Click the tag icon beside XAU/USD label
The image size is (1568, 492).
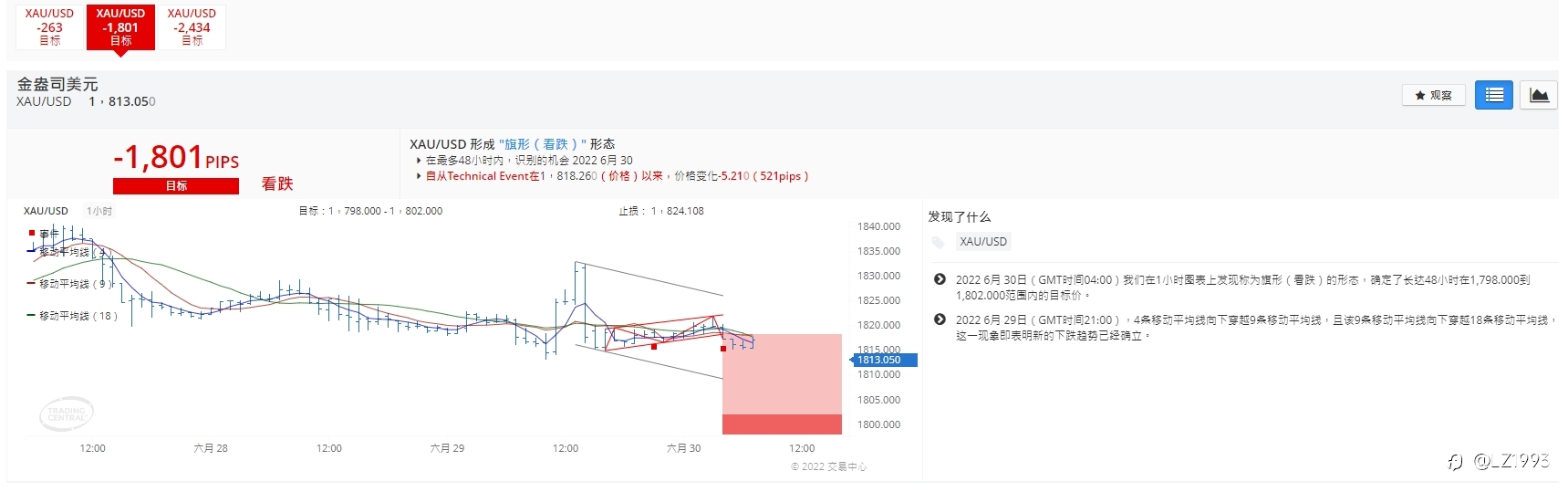click(x=939, y=242)
